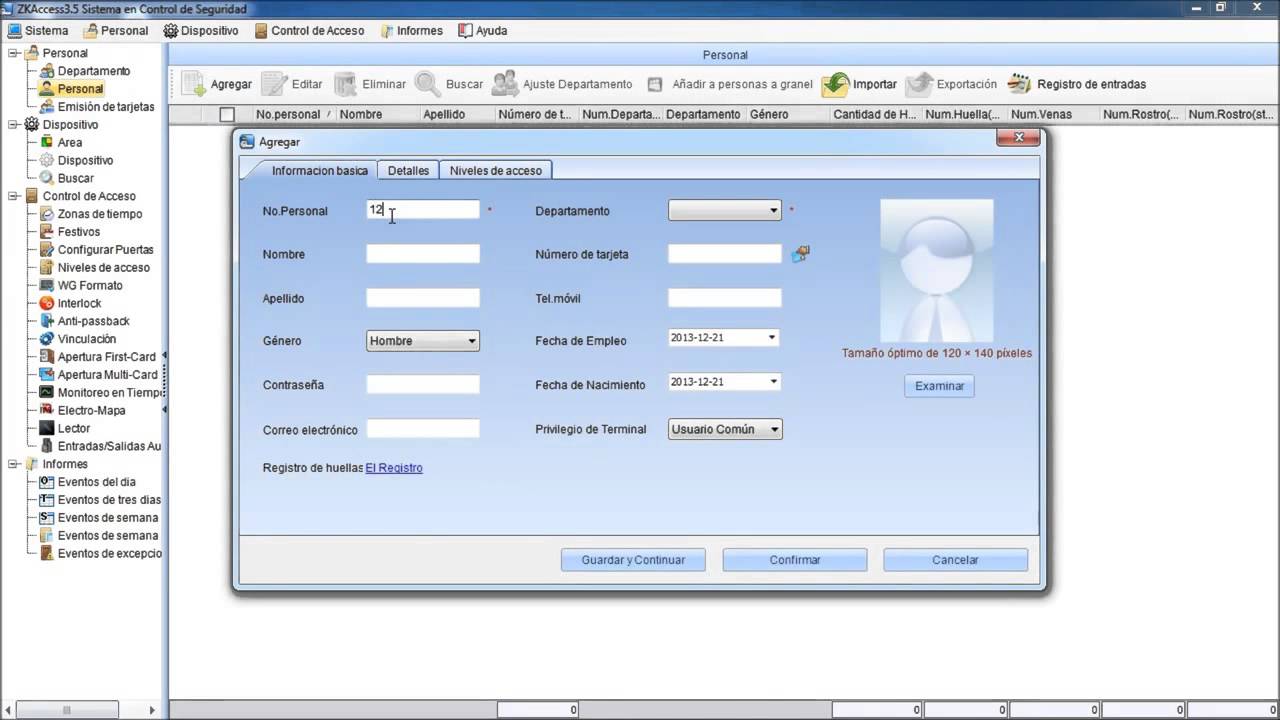1280x720 pixels.
Task: Open Zonas de tiempo item
Action: pyautogui.click(x=100, y=214)
